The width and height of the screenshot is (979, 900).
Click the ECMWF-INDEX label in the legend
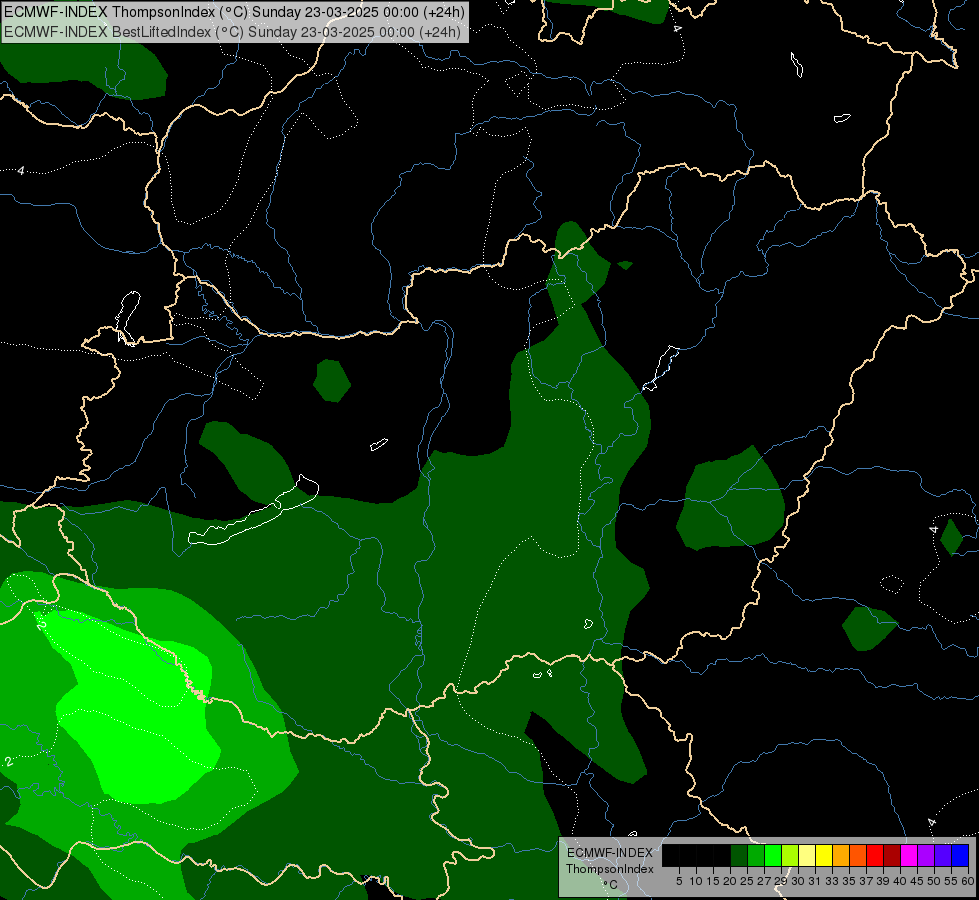[x=610, y=853]
